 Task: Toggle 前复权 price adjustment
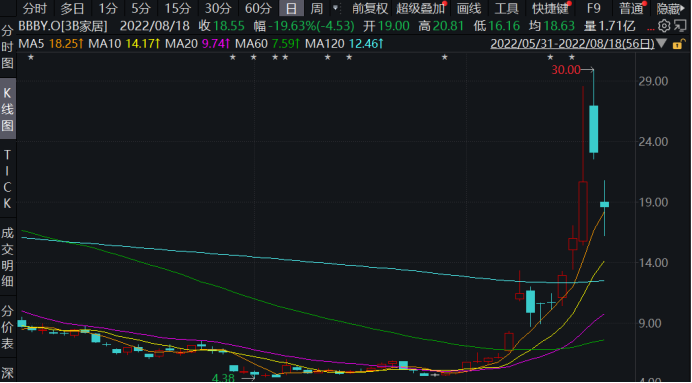370,8
